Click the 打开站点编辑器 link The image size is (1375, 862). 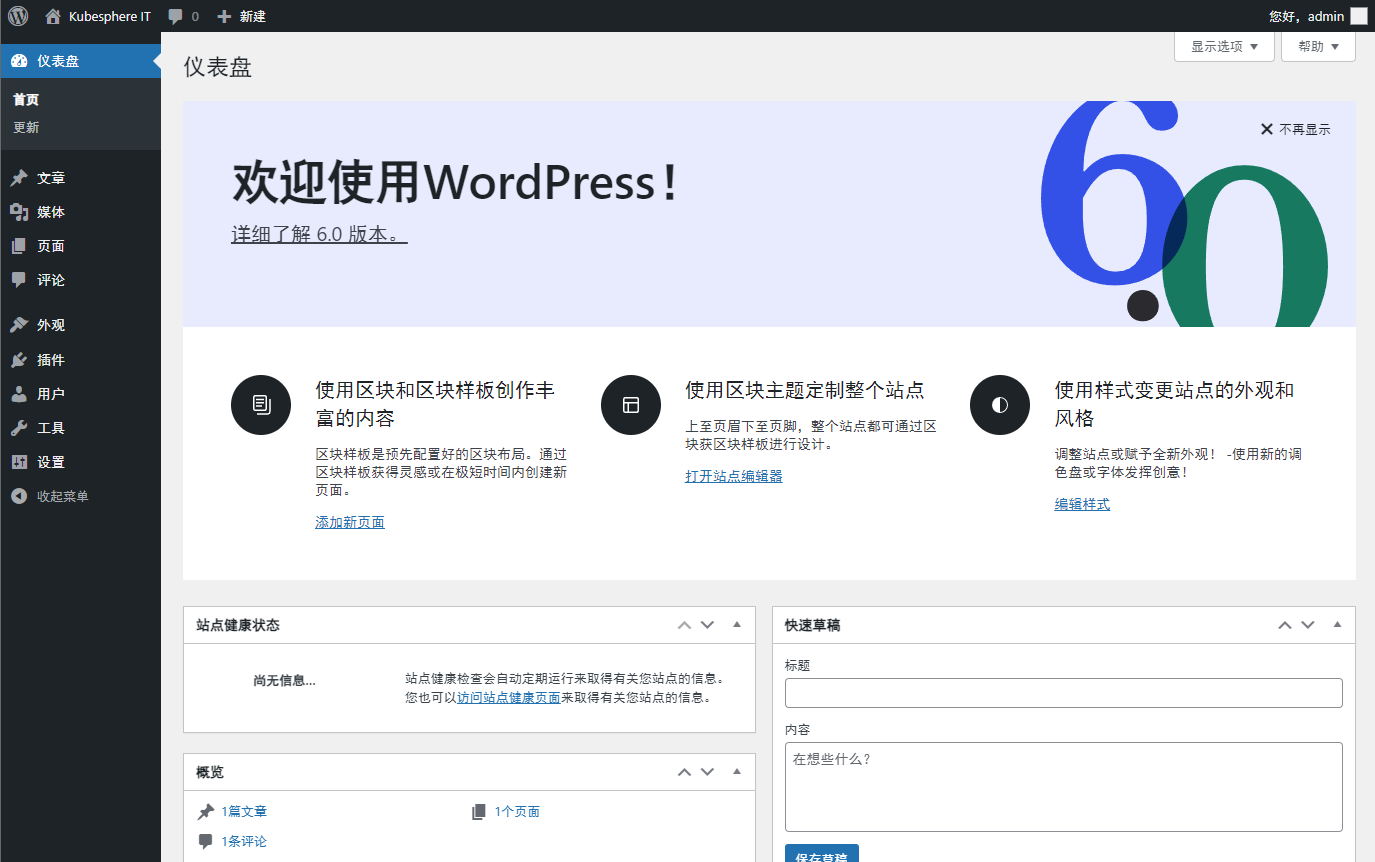734,476
